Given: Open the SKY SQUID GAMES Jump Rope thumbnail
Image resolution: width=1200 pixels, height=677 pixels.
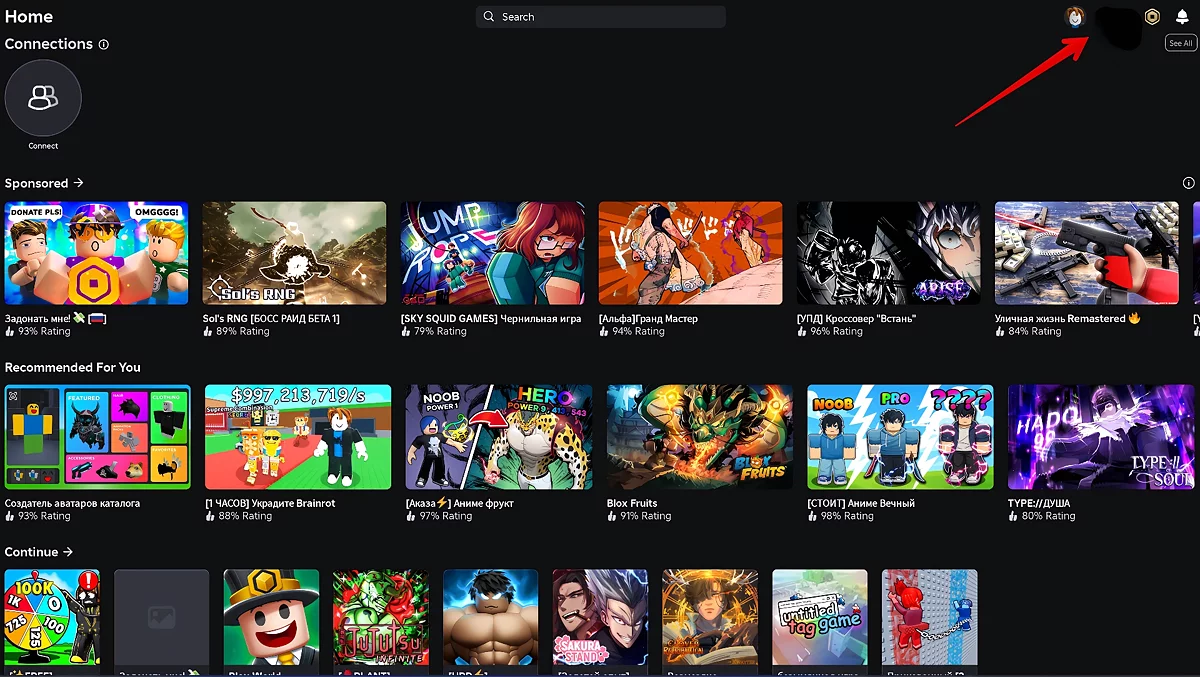Looking at the screenshot, I should pyautogui.click(x=492, y=253).
